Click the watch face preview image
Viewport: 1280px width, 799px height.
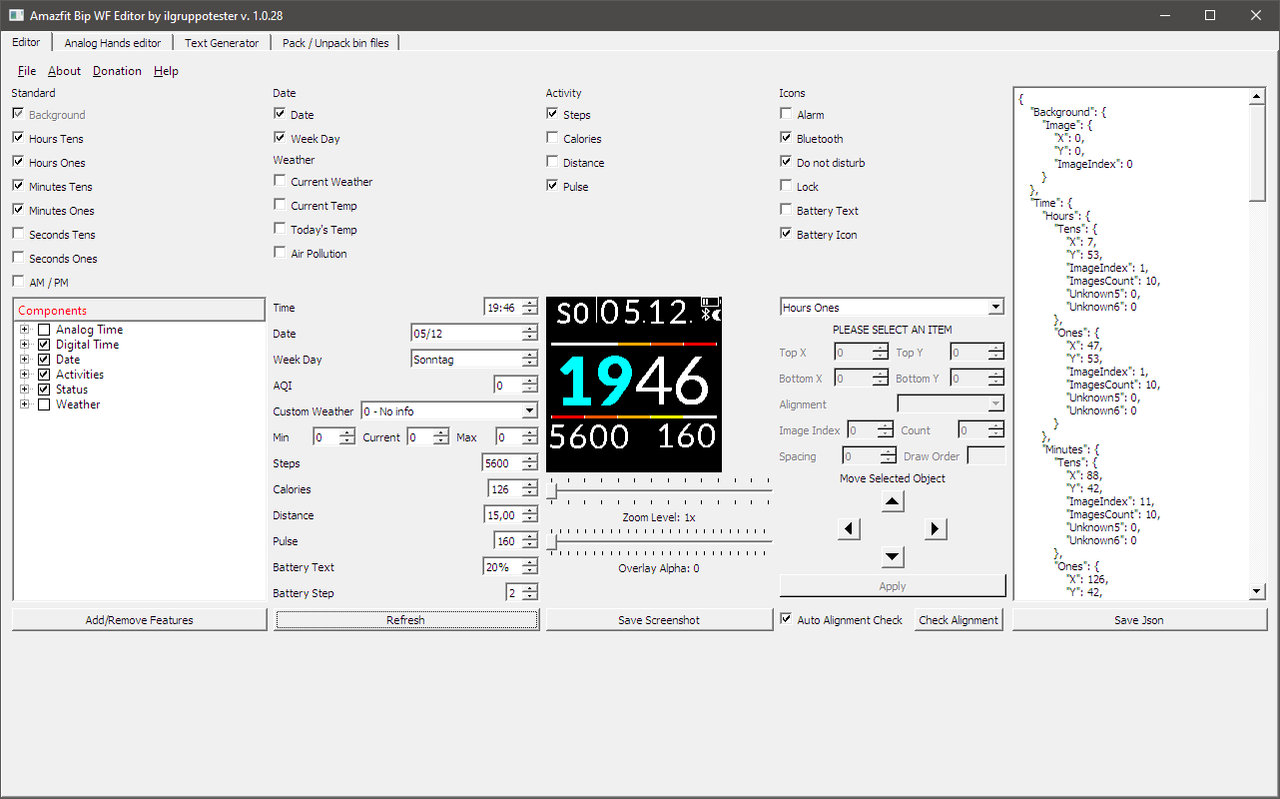point(634,384)
